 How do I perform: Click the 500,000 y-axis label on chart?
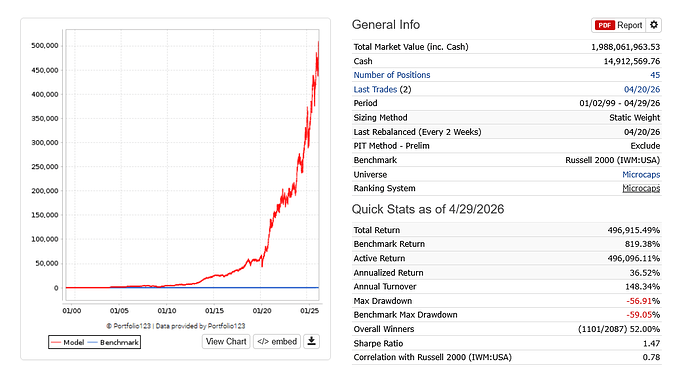(x=44, y=46)
